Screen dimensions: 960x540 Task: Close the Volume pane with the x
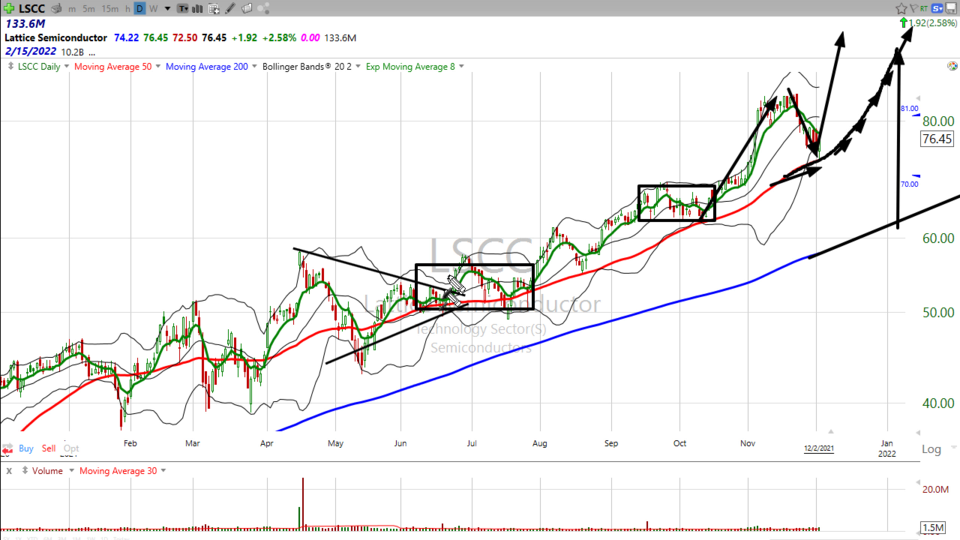9,471
